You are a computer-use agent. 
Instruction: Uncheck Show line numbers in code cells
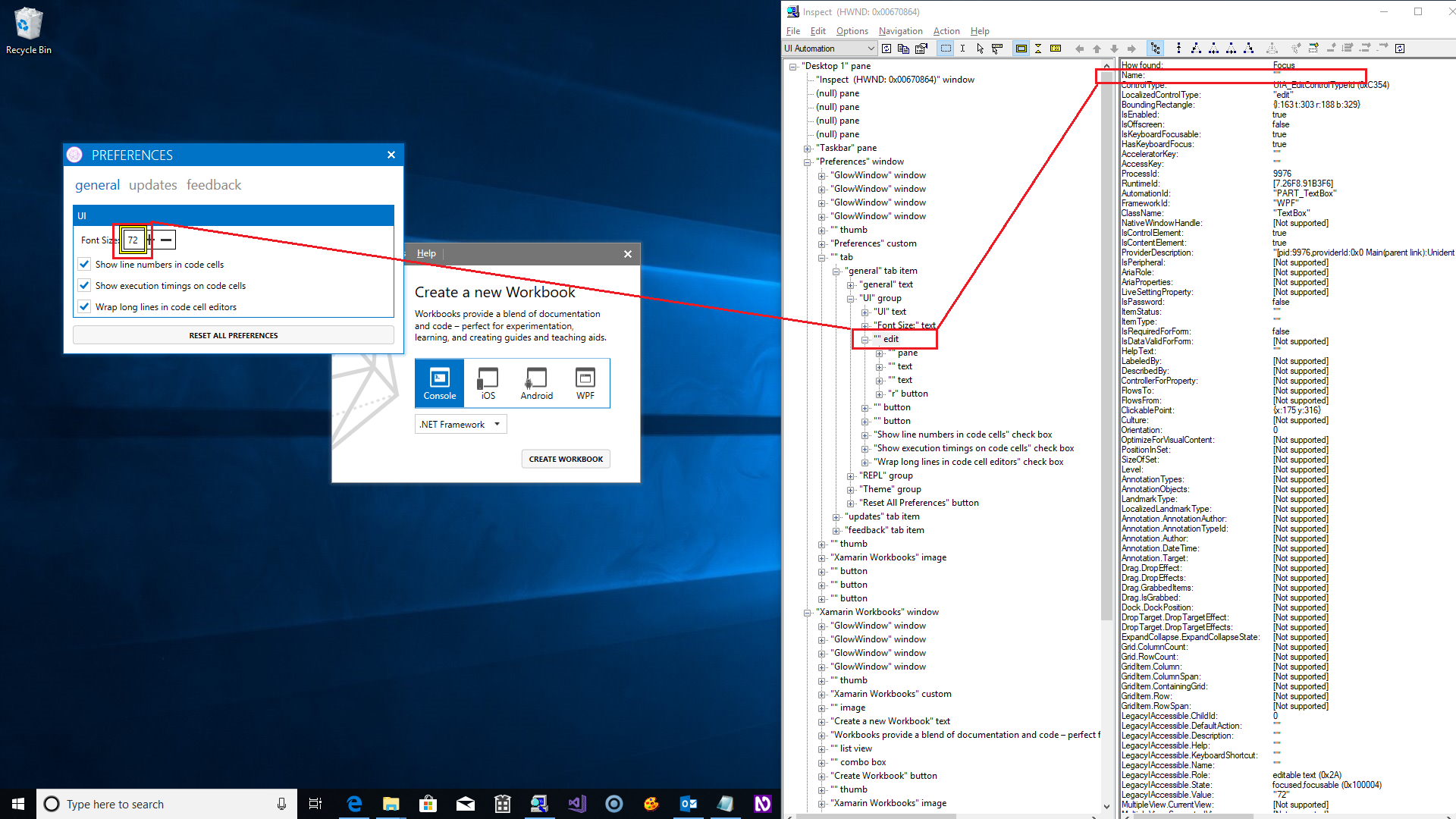point(84,264)
